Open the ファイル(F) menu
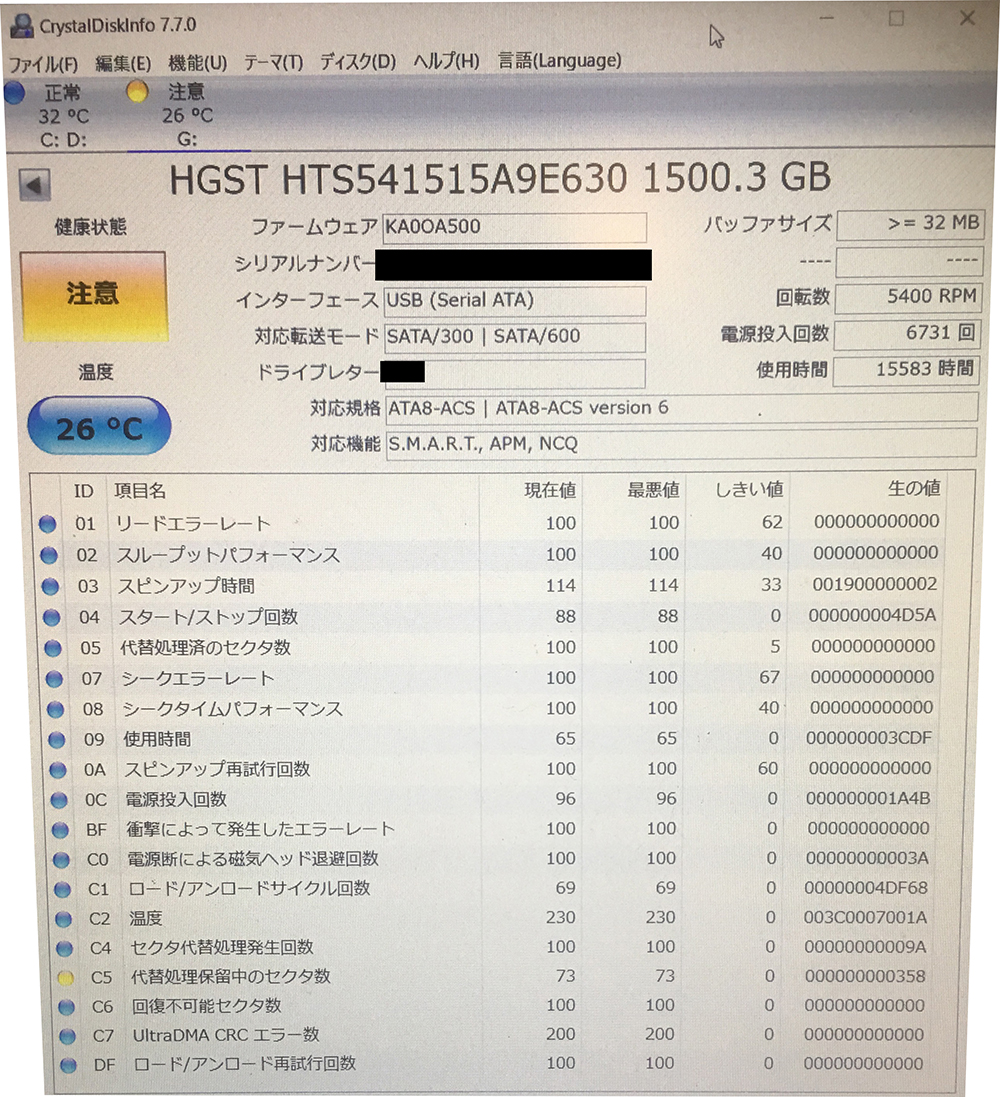Viewport: 1000px width, 1097px height. click(44, 61)
